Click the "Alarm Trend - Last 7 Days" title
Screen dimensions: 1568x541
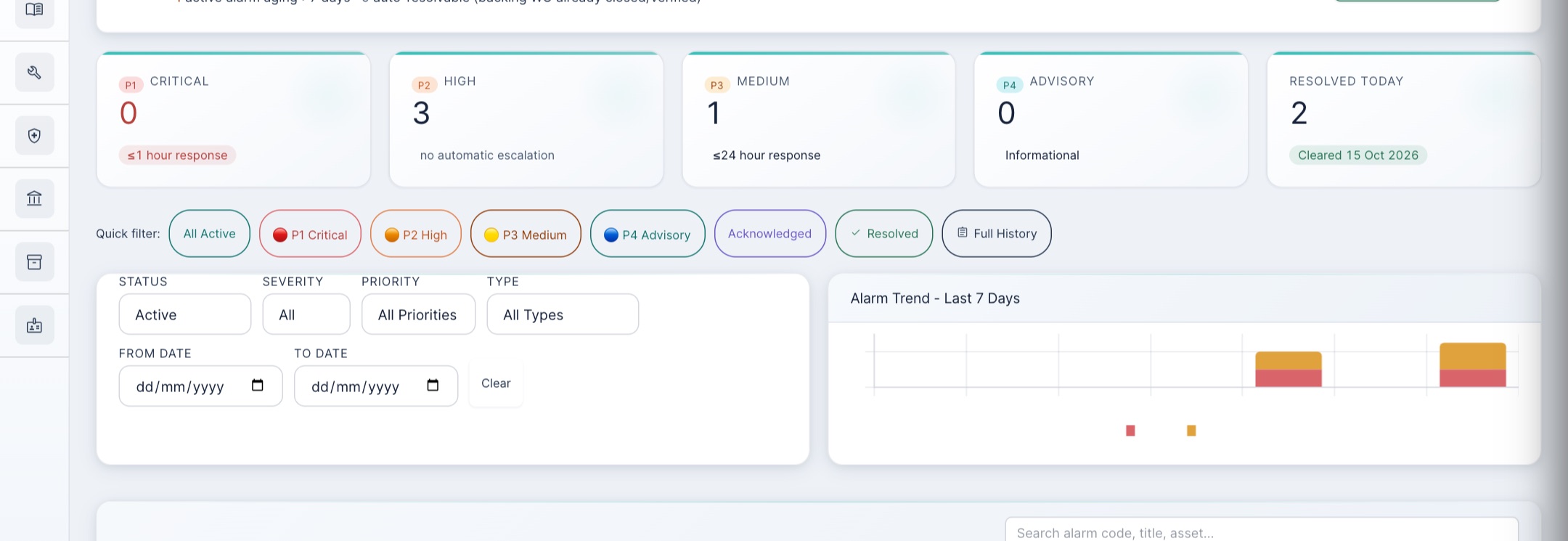click(x=935, y=298)
